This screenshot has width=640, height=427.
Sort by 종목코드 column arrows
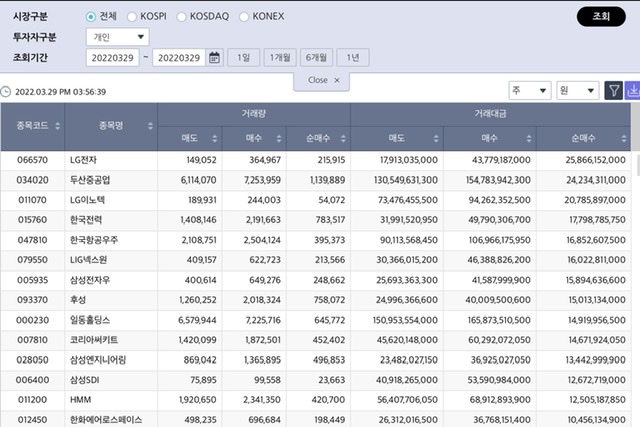click(56, 126)
